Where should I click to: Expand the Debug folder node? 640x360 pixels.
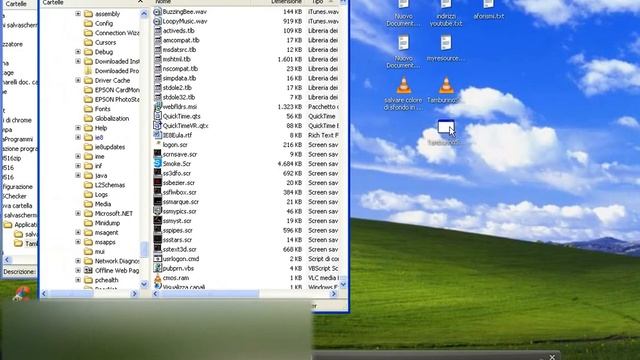pos(78,52)
